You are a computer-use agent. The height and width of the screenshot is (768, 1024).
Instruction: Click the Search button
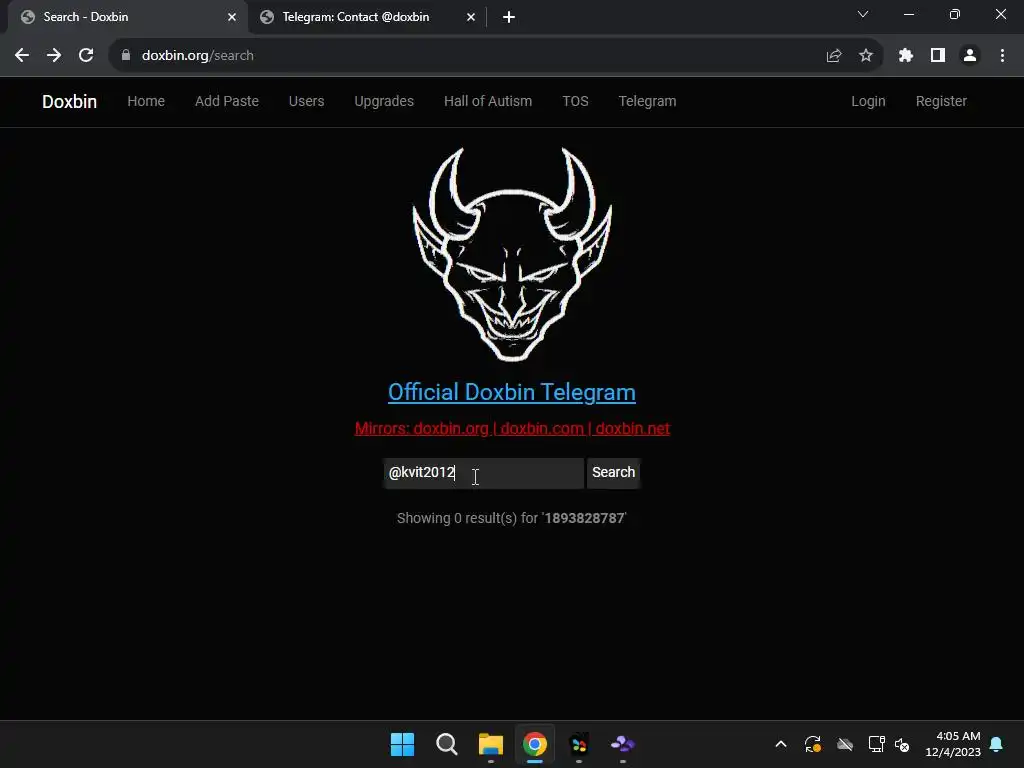click(613, 473)
